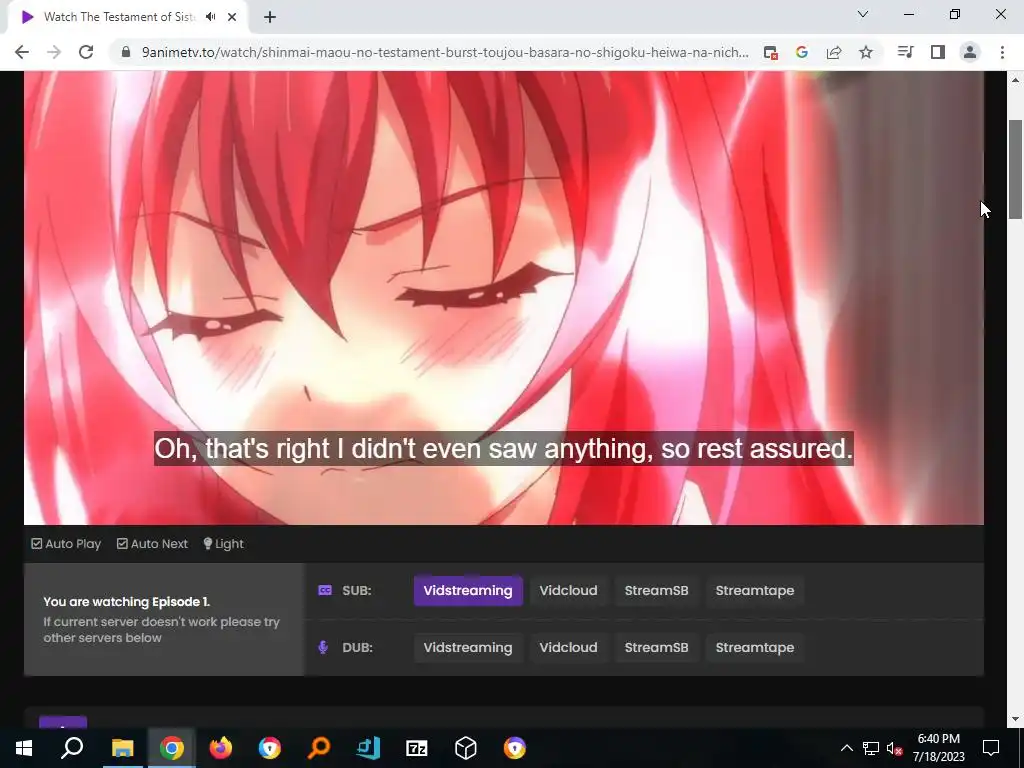The image size is (1024, 768).
Task: Click the SUB closed-caption icon
Action: (325, 590)
